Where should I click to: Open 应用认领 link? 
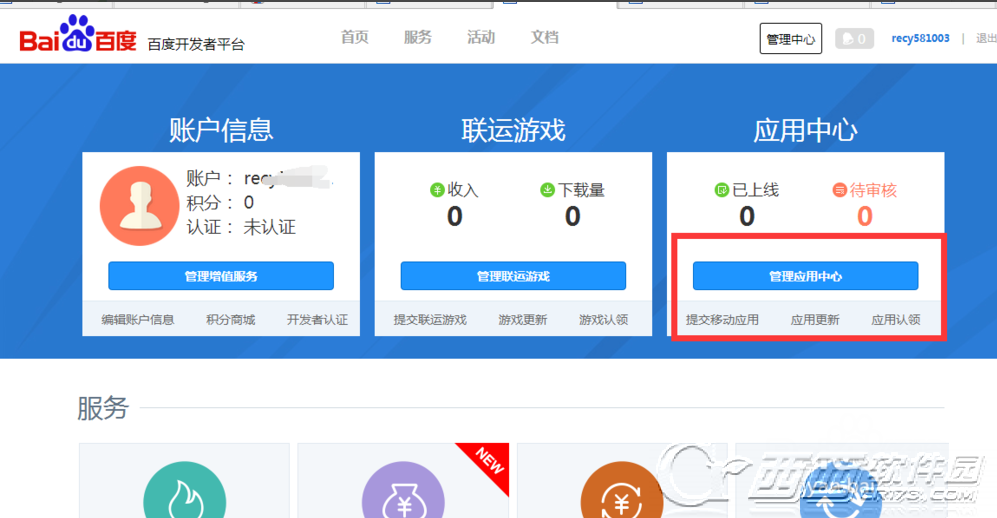pos(896,320)
